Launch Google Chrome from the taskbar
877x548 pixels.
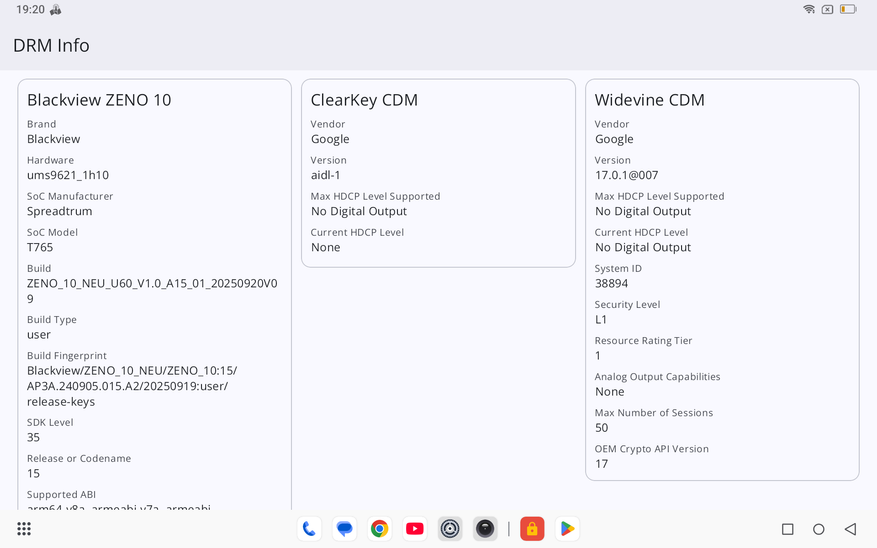[379, 529]
